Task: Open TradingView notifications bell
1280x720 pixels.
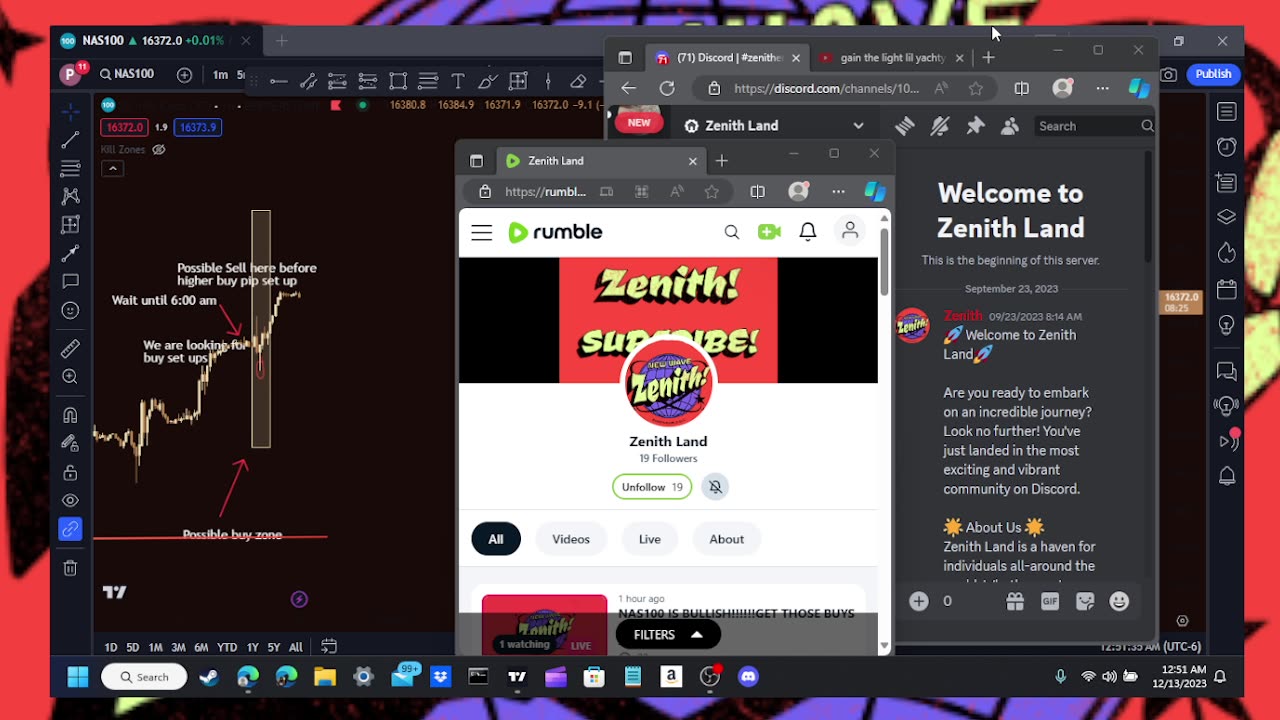Action: (1227, 477)
